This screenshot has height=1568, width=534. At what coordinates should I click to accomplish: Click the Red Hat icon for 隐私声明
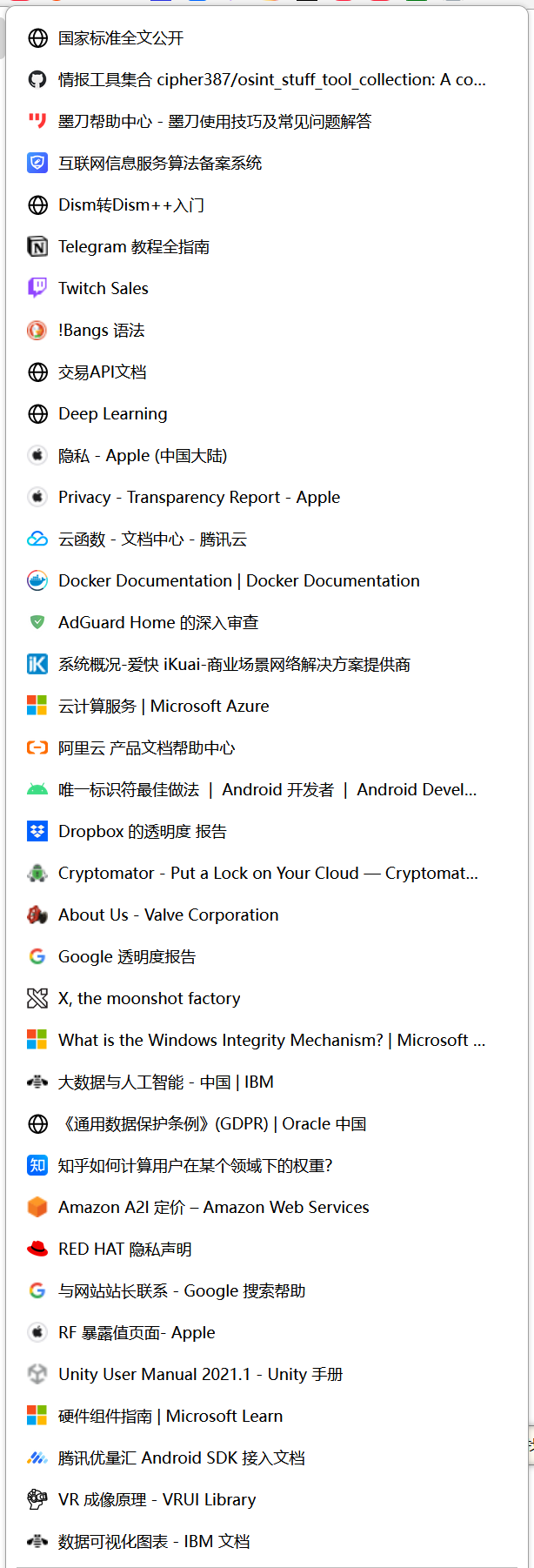[37, 1250]
